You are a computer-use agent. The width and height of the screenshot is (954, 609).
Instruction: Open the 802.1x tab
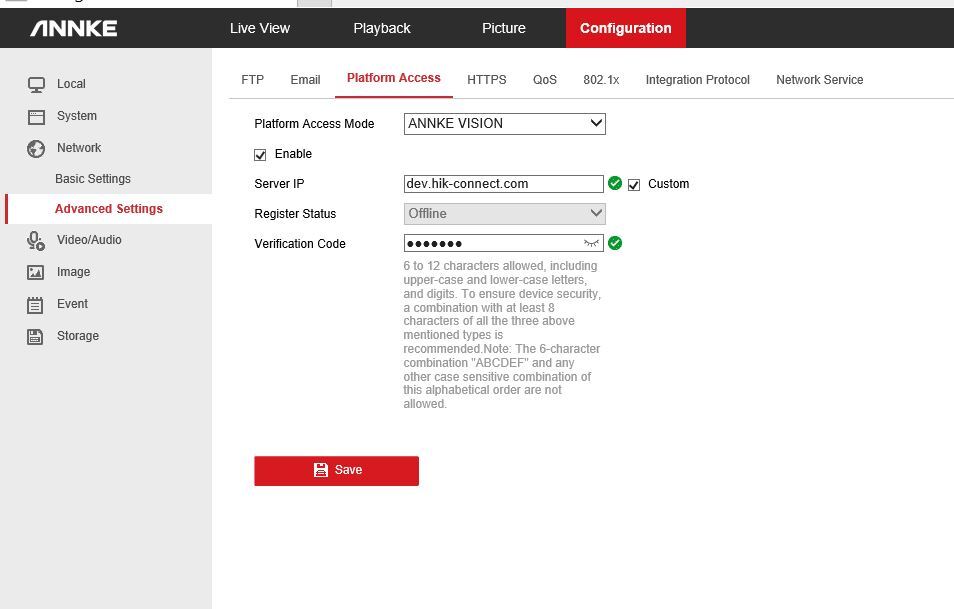601,80
